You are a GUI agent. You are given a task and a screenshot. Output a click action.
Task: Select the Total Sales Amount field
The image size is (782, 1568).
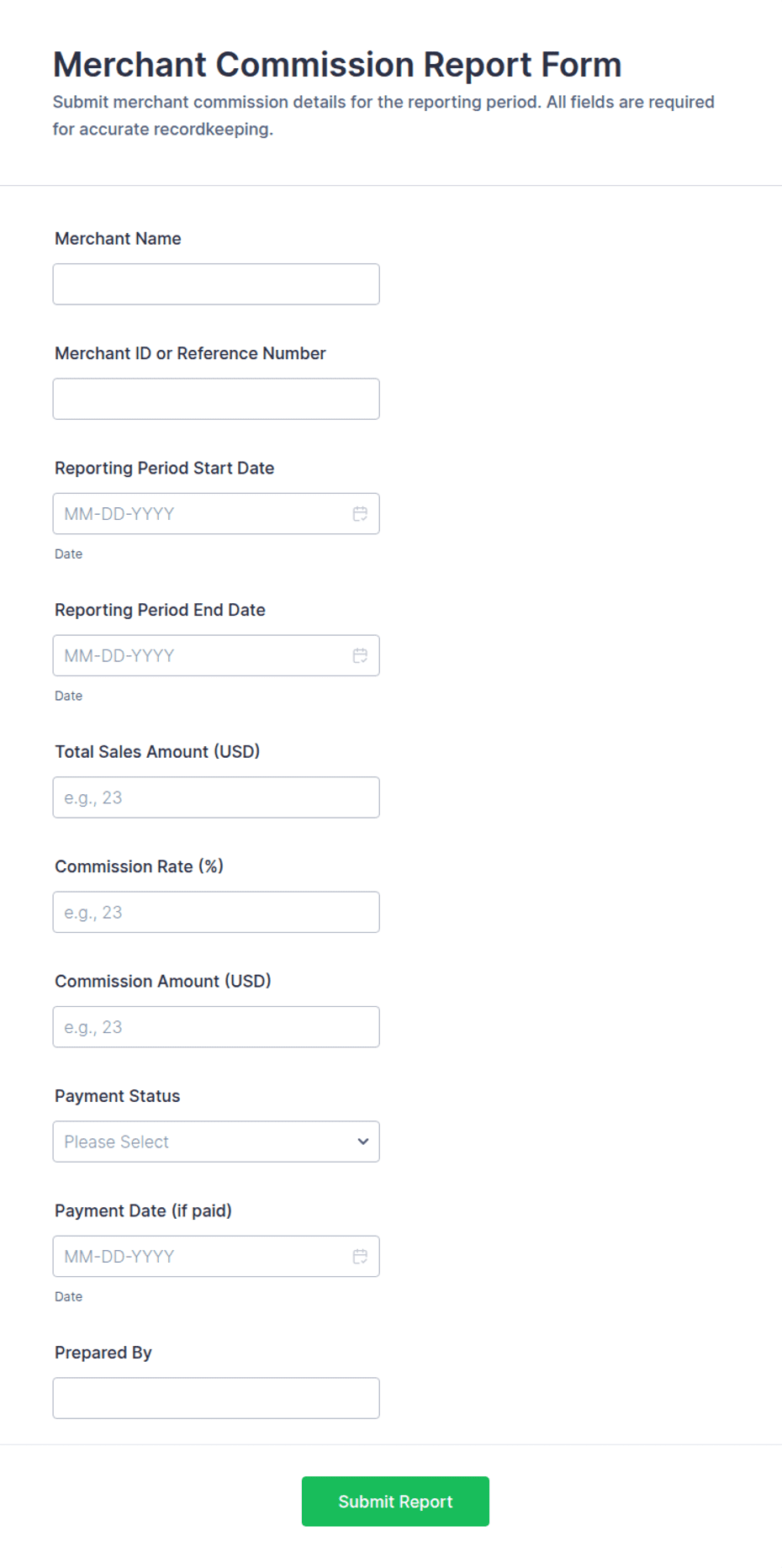(x=216, y=797)
